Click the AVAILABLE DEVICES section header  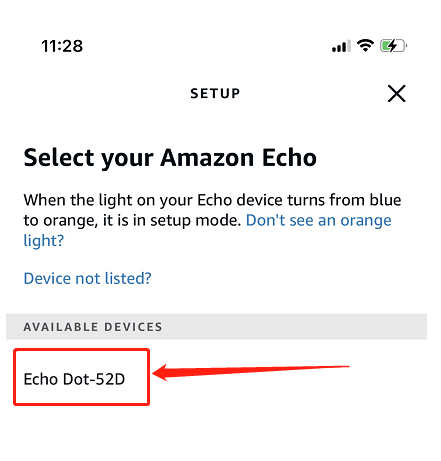pos(216,327)
